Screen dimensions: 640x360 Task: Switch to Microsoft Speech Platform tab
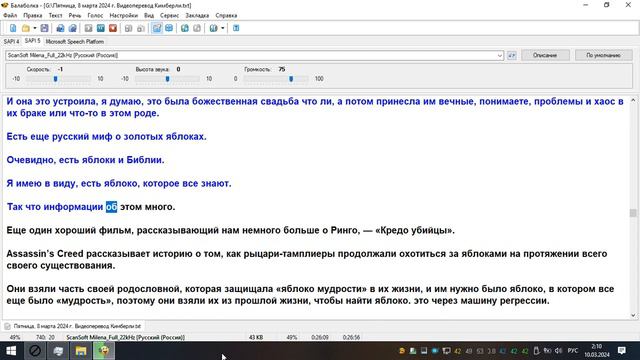(75, 42)
